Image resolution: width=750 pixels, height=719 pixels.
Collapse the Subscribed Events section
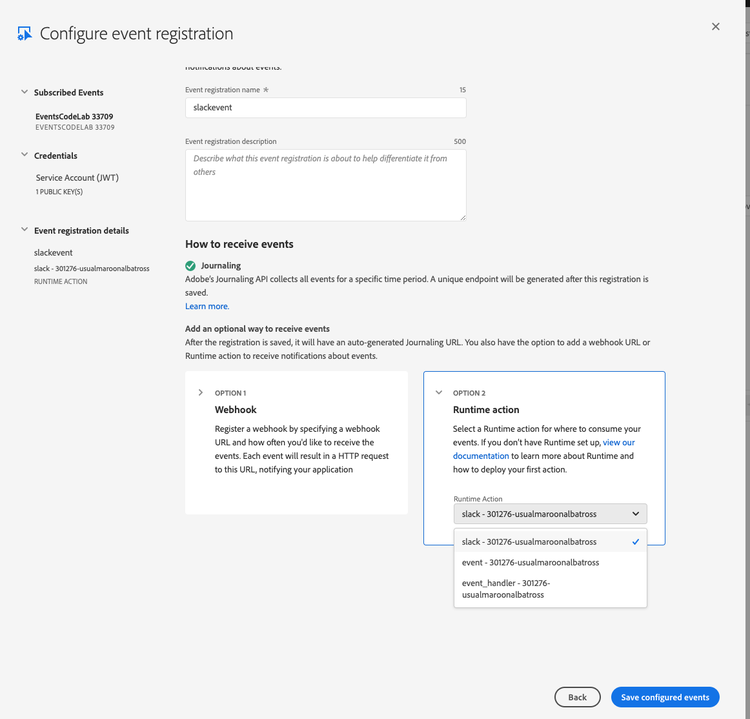pos(24,92)
